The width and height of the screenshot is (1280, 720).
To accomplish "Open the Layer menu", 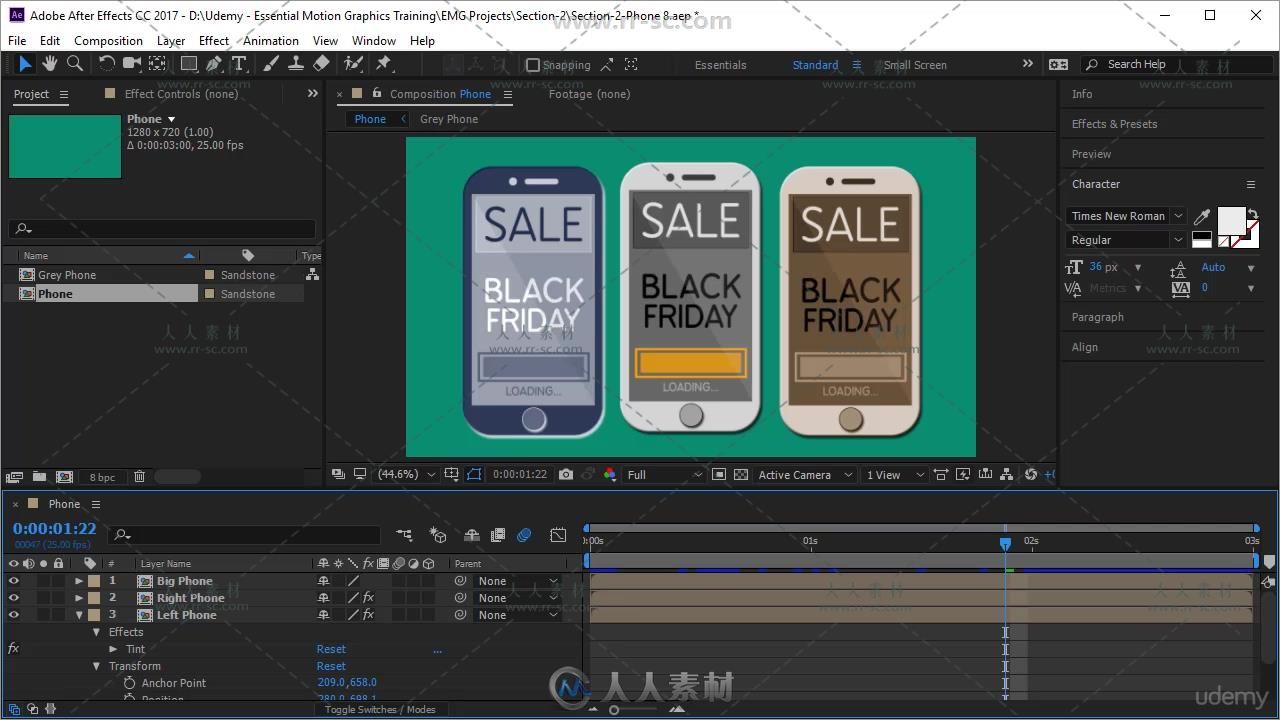I will click(171, 41).
